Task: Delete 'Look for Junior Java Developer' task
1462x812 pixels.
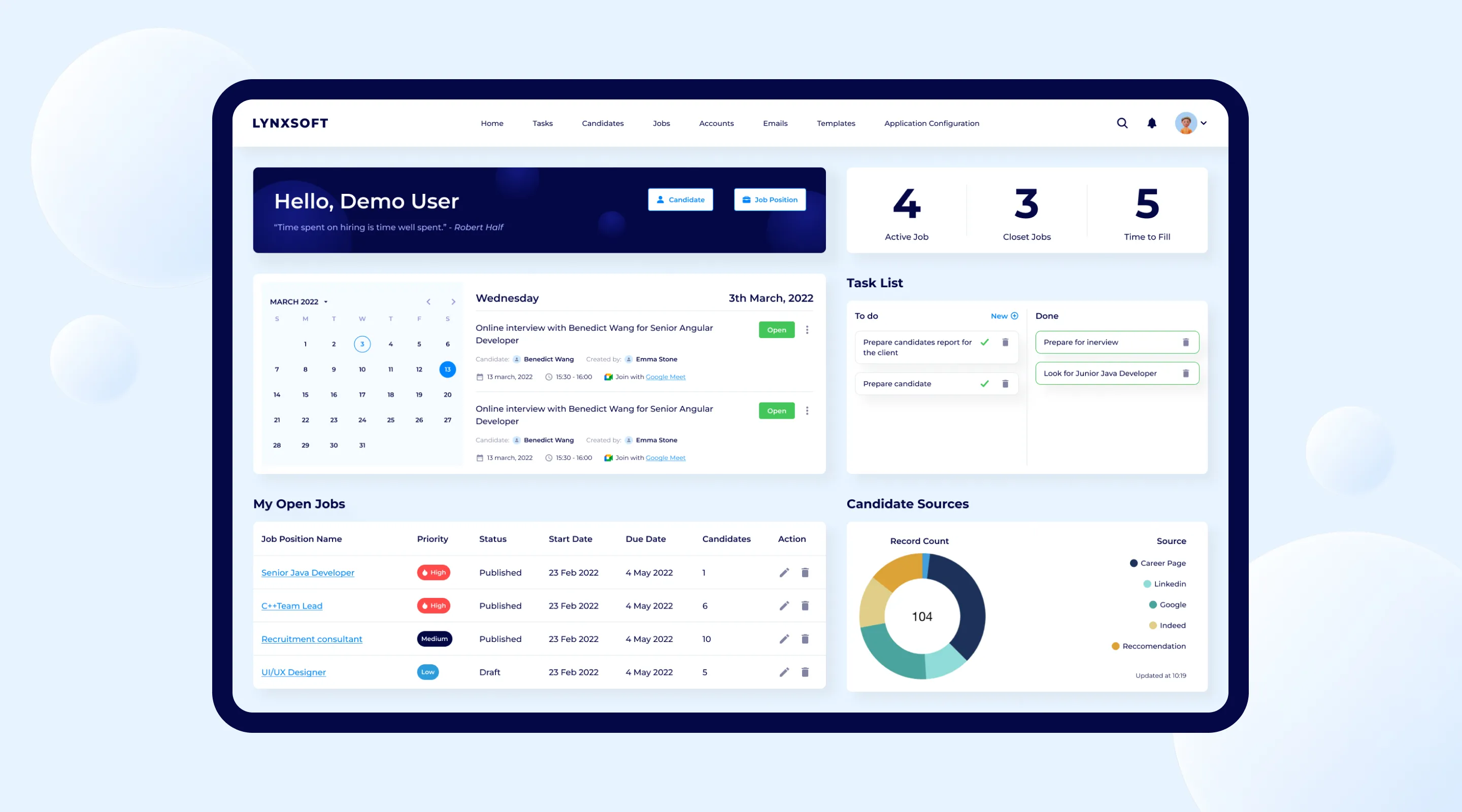Action: tap(1186, 374)
